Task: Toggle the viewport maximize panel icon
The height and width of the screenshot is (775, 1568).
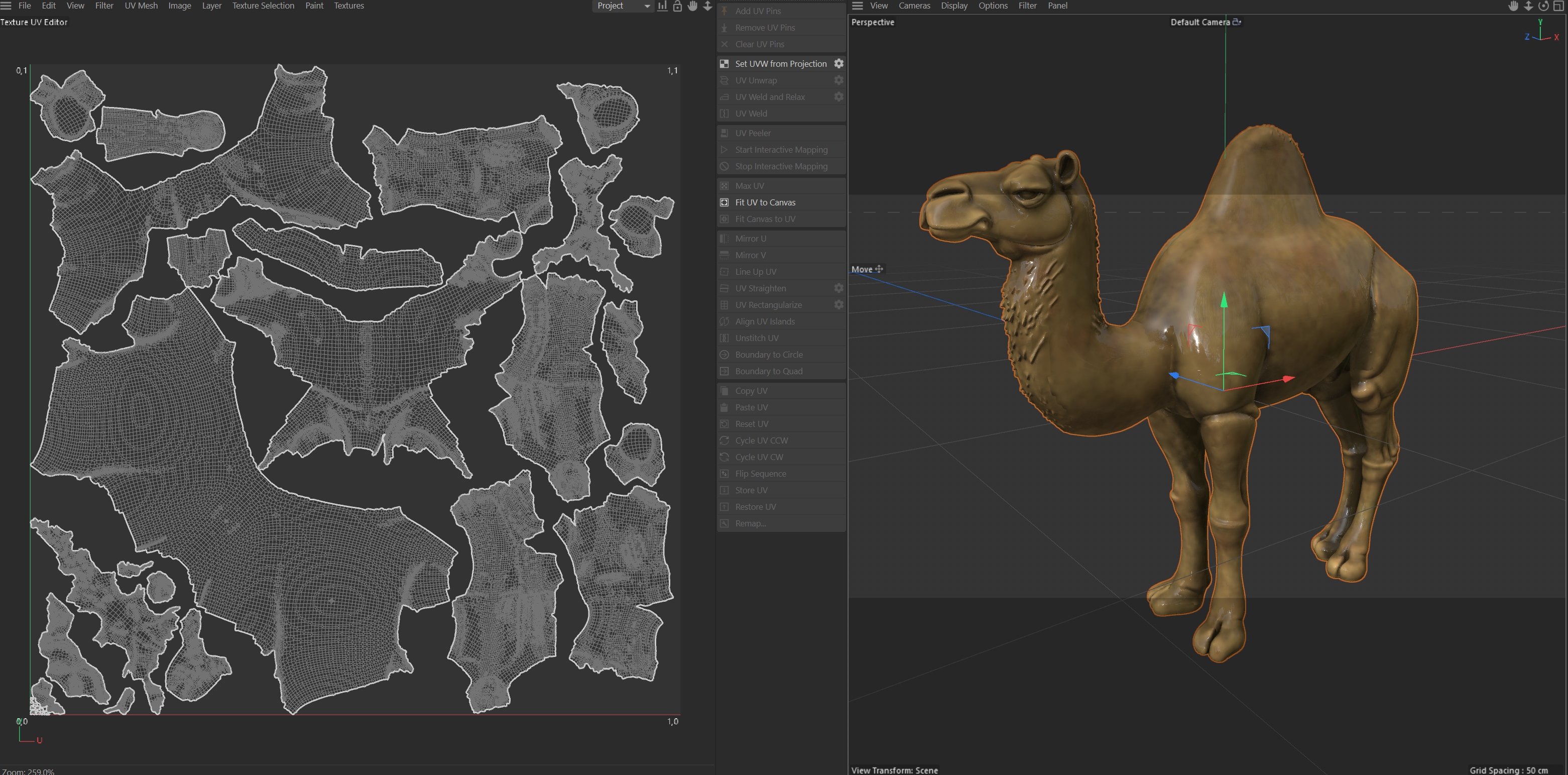Action: tap(1559, 6)
